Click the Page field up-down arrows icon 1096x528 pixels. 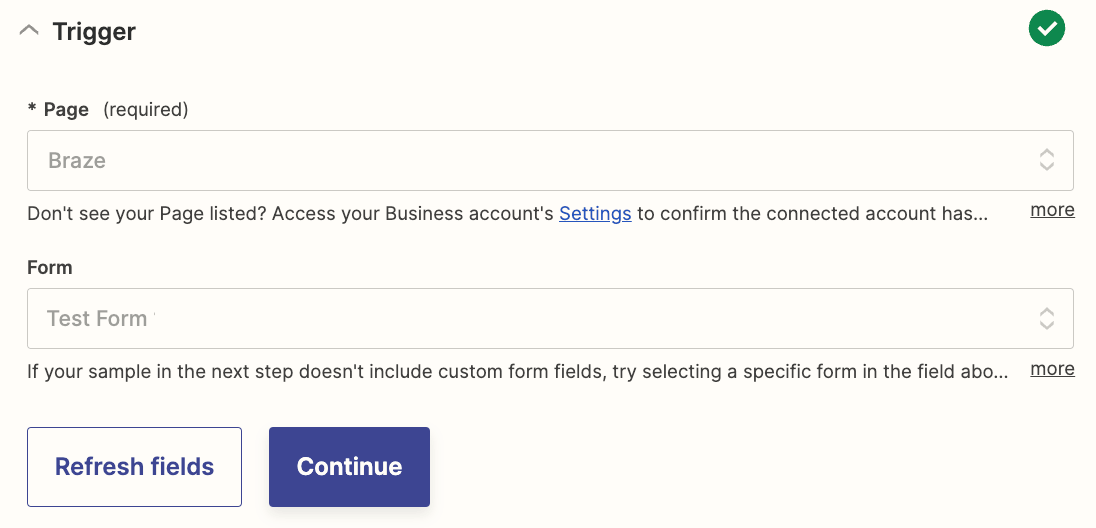coord(1046,160)
